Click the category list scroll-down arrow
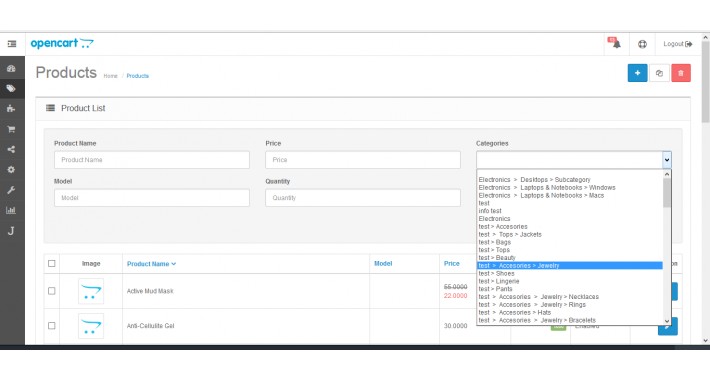 [x=667, y=321]
